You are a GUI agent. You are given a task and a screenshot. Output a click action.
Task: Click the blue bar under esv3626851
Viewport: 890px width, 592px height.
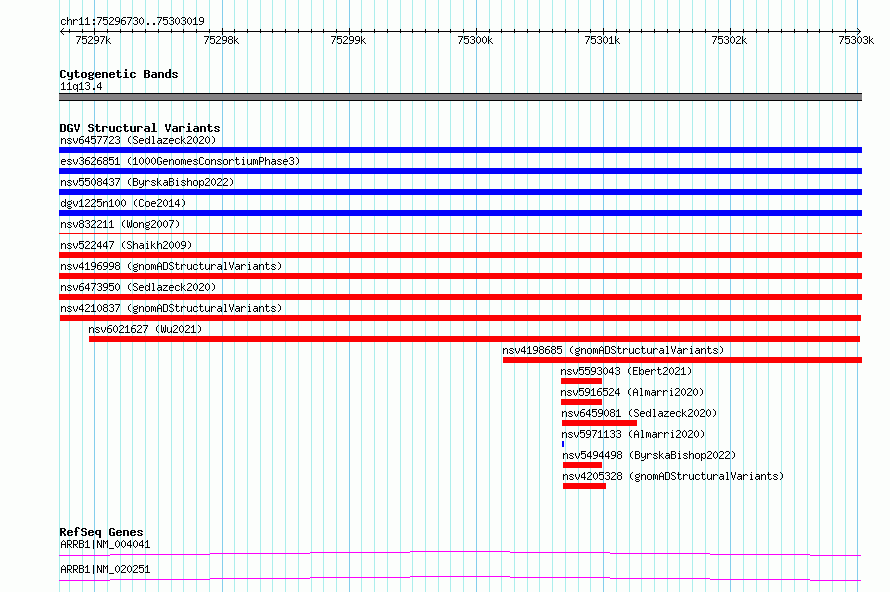[x=460, y=171]
